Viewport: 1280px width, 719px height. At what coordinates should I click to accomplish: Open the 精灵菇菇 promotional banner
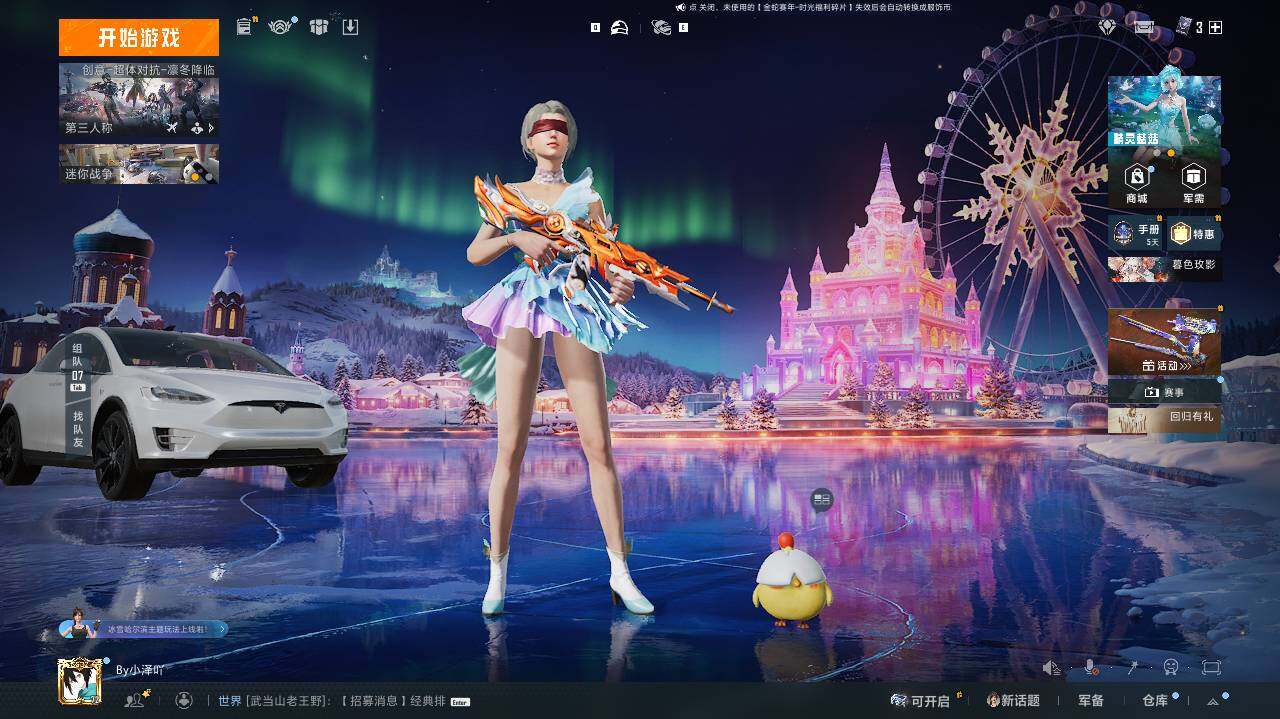coord(1164,112)
